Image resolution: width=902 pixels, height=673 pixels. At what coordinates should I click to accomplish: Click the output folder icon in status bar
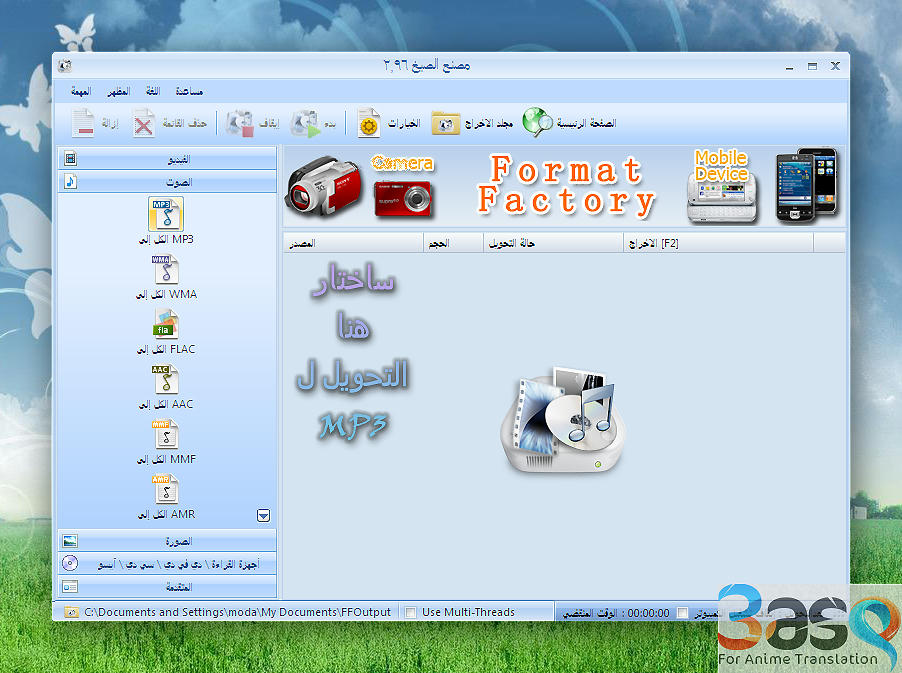pos(71,612)
